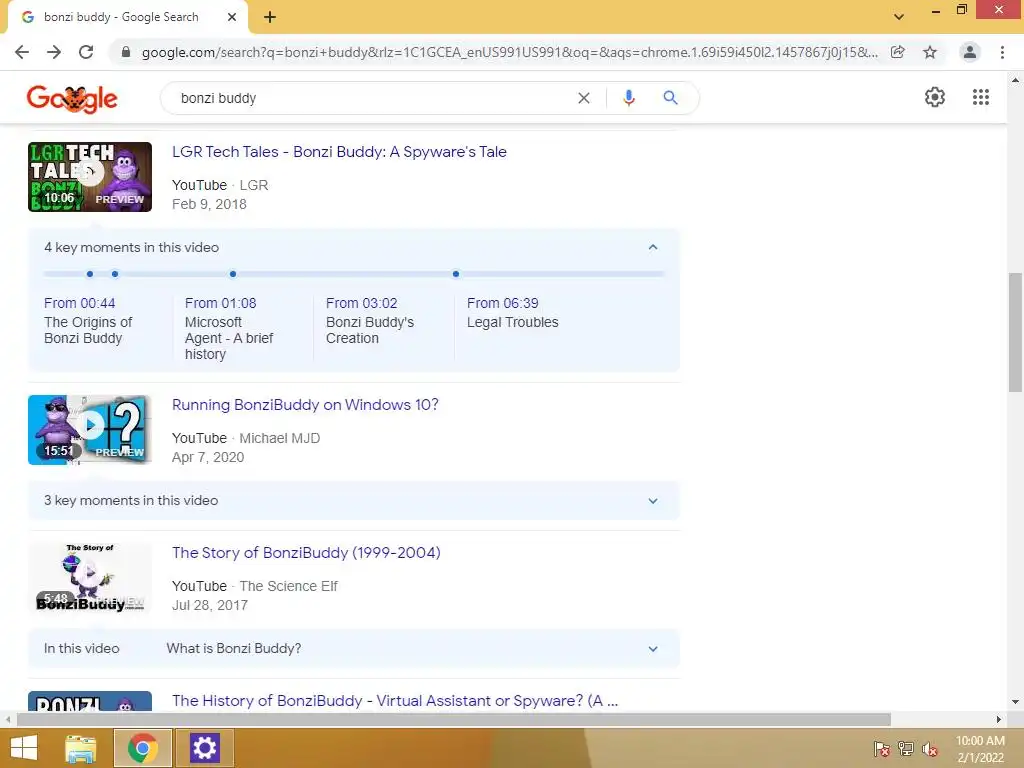Viewport: 1024px width, 768px height.
Task: Start voice search with the microphone
Action: click(628, 98)
